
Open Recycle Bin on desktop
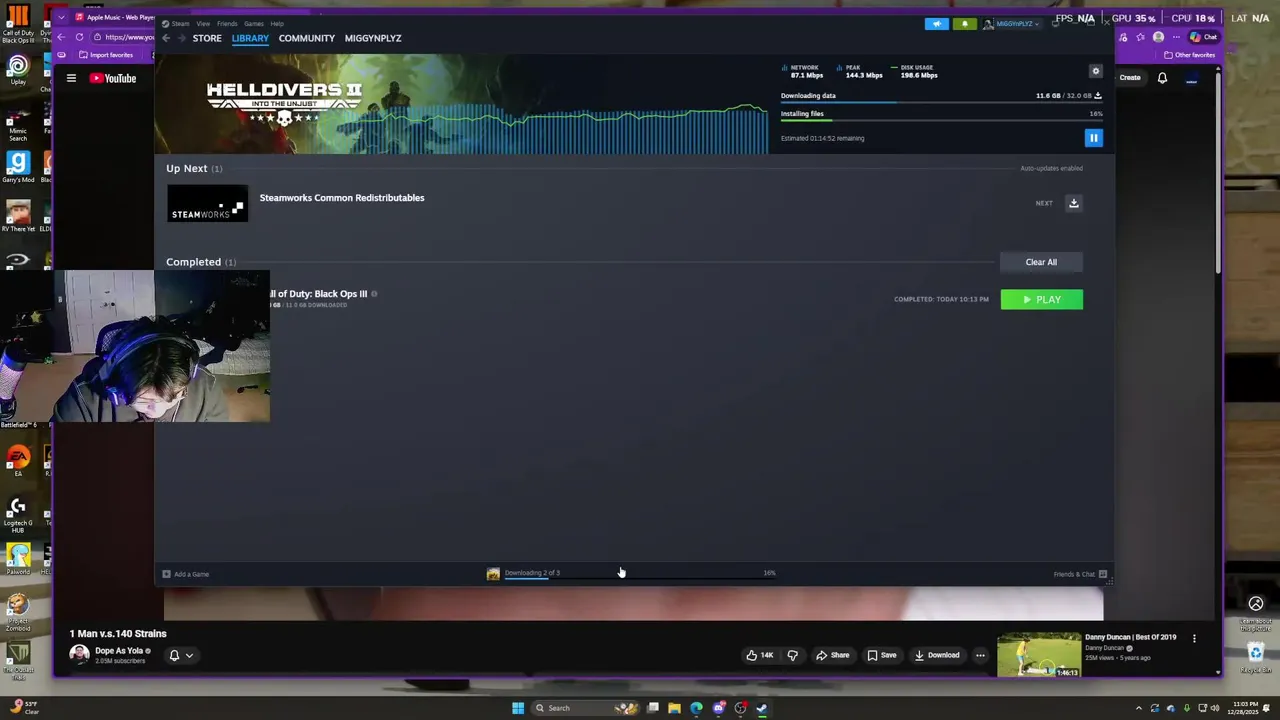pyautogui.click(x=1256, y=658)
